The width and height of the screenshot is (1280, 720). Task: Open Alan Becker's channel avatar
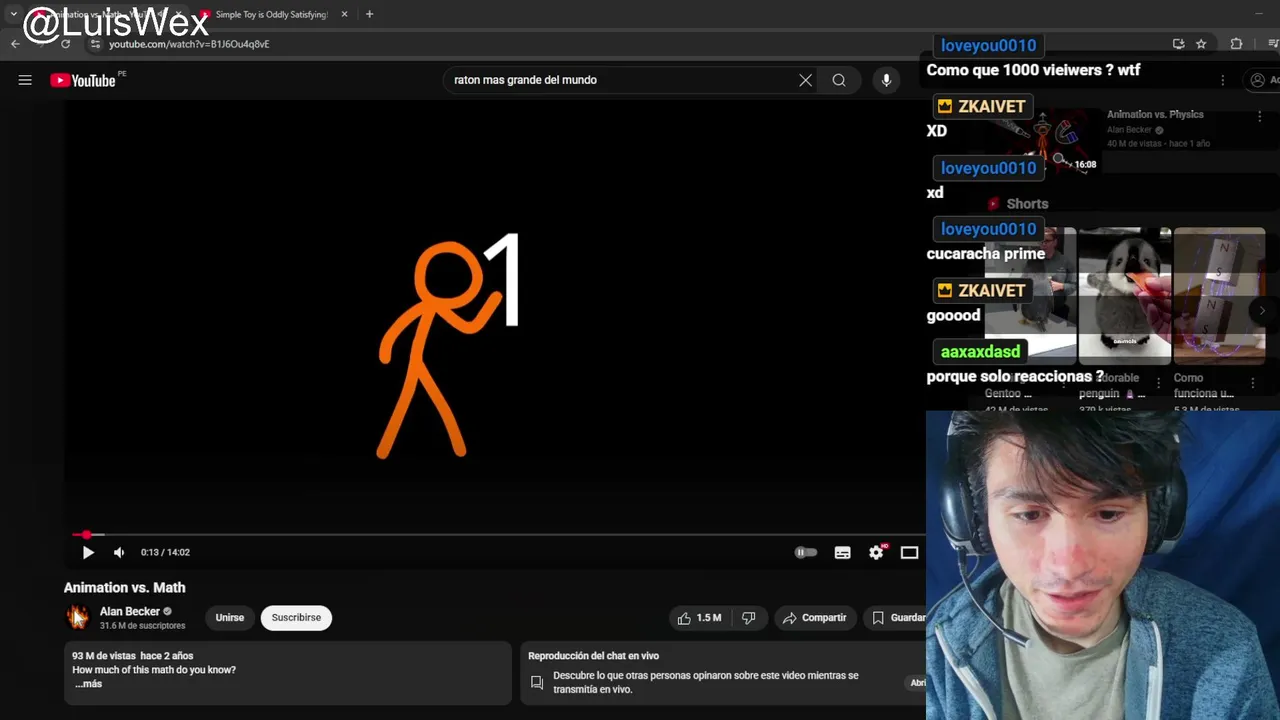pyautogui.click(x=77, y=617)
